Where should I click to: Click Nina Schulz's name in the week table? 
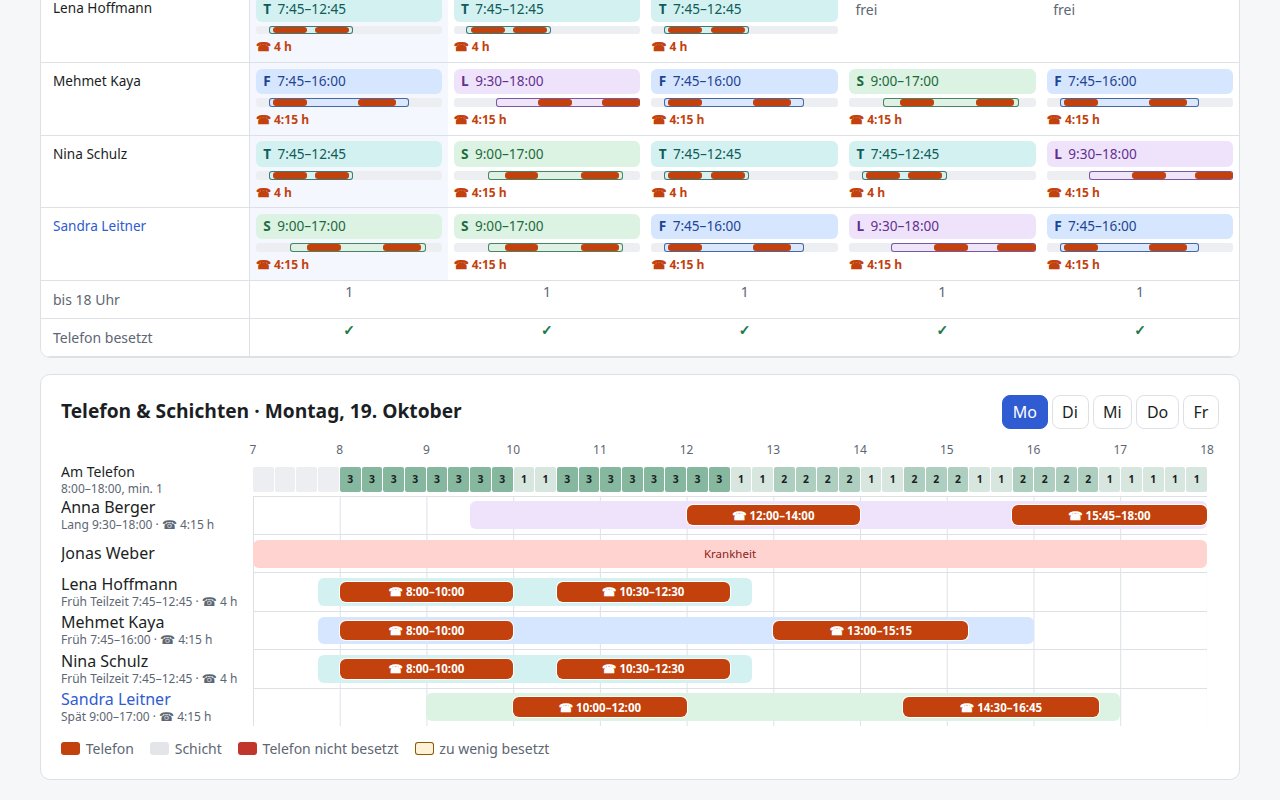[x=90, y=154]
